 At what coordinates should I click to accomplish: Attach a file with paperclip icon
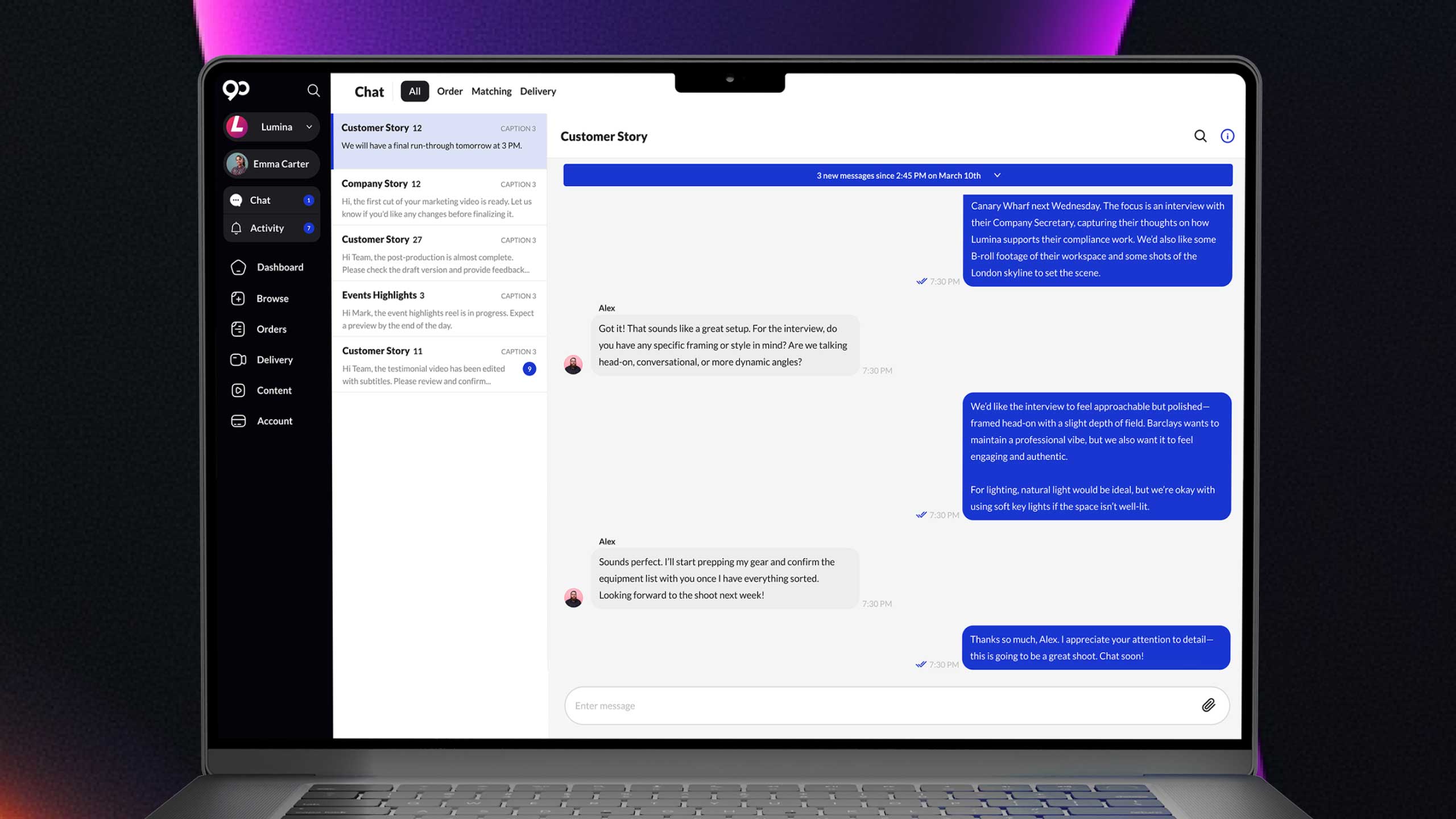point(1209,705)
